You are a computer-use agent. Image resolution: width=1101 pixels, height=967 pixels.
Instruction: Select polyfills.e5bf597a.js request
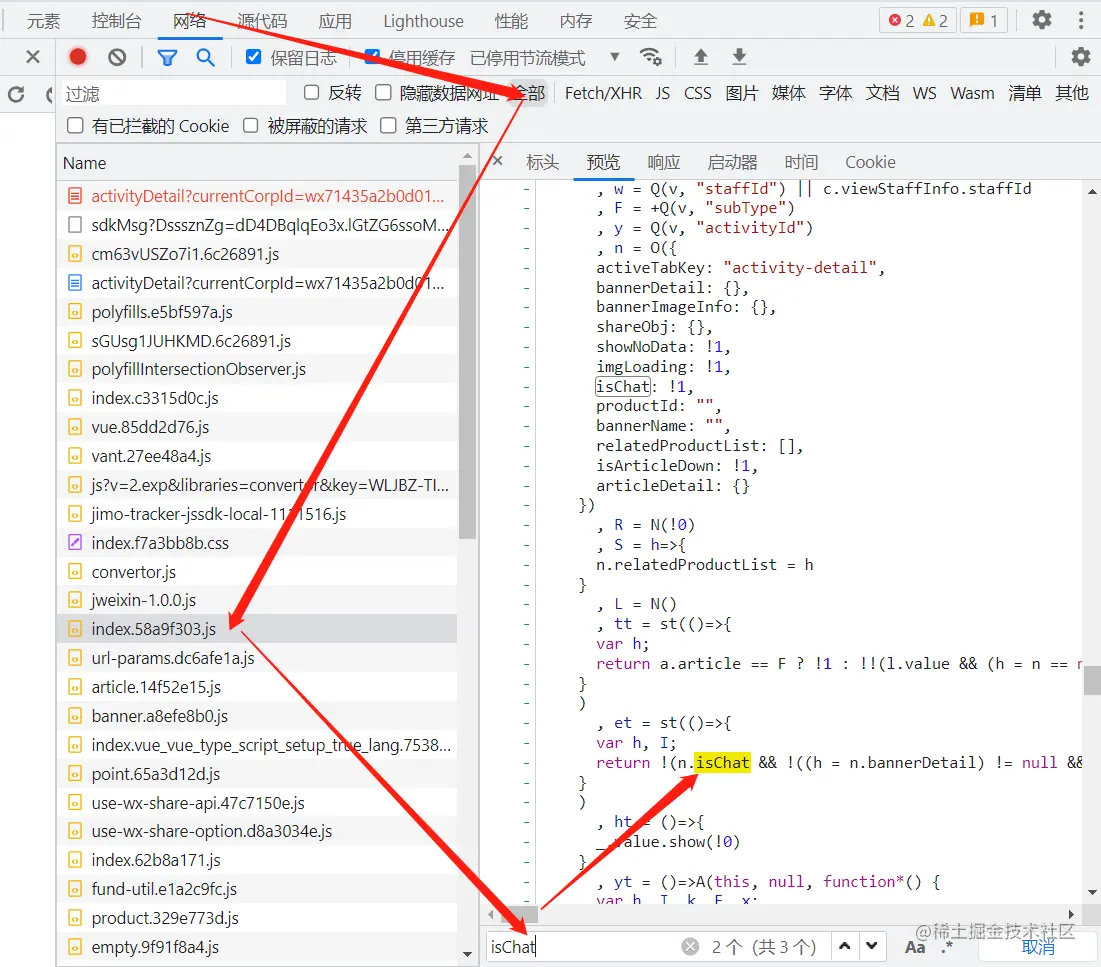click(256, 312)
